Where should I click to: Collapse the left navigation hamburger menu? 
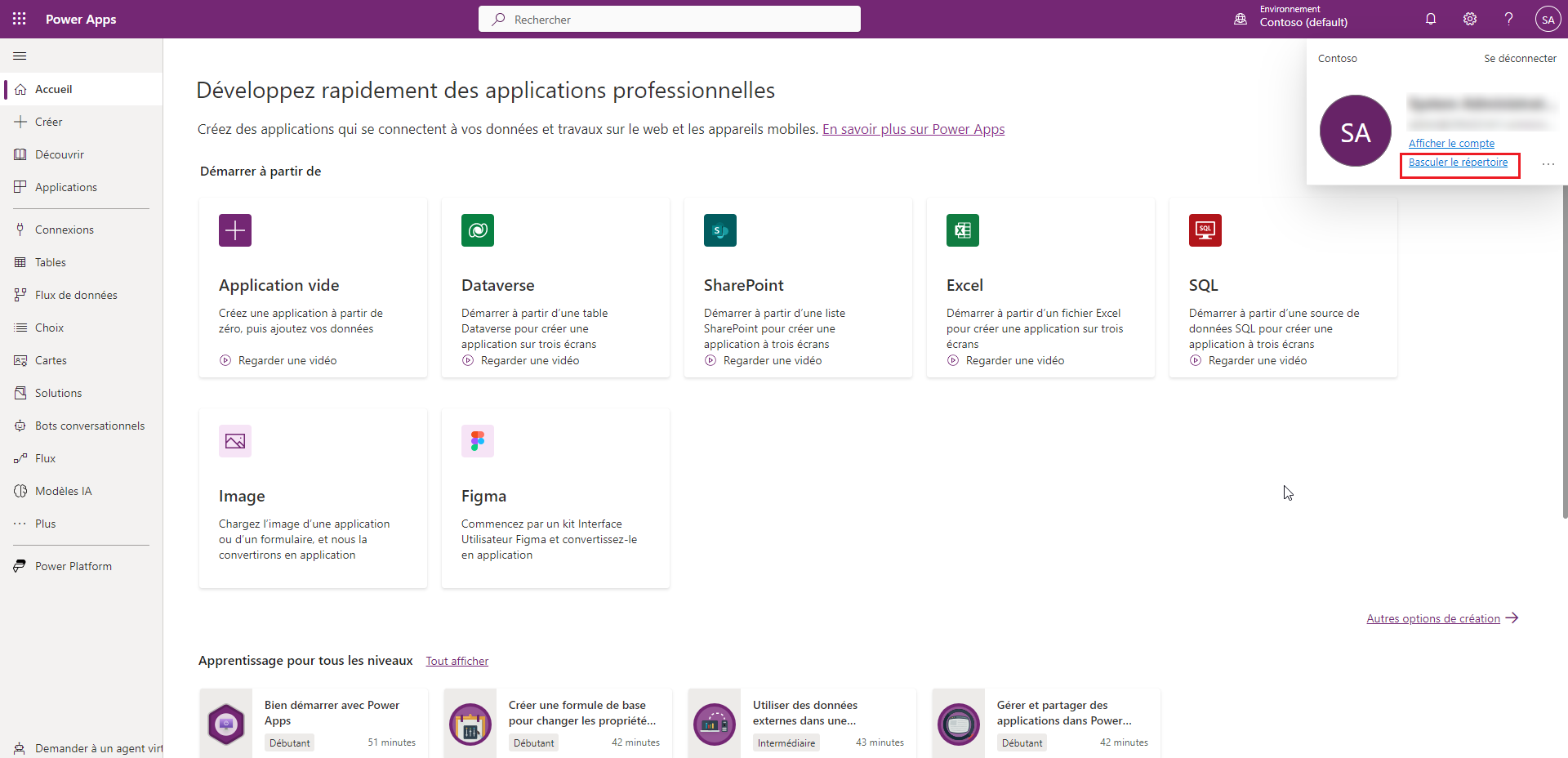(x=20, y=56)
